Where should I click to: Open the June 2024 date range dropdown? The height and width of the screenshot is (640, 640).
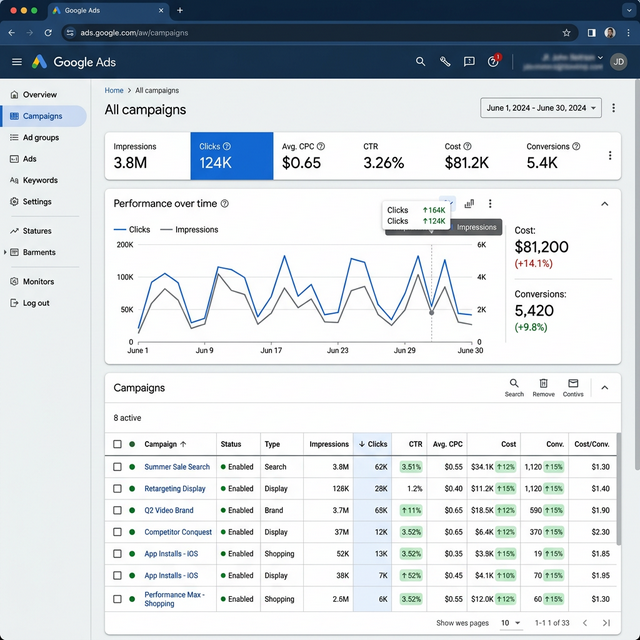click(x=541, y=108)
